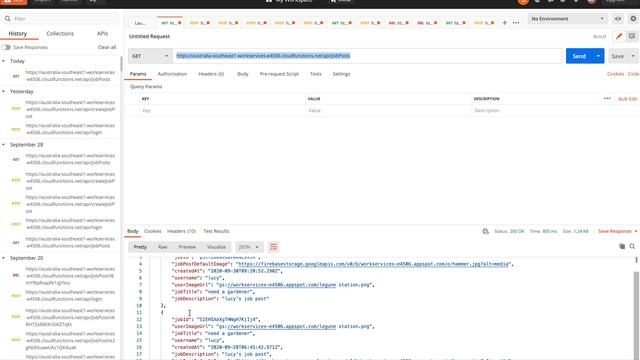Click the Key cell in Query Params

[222, 111]
